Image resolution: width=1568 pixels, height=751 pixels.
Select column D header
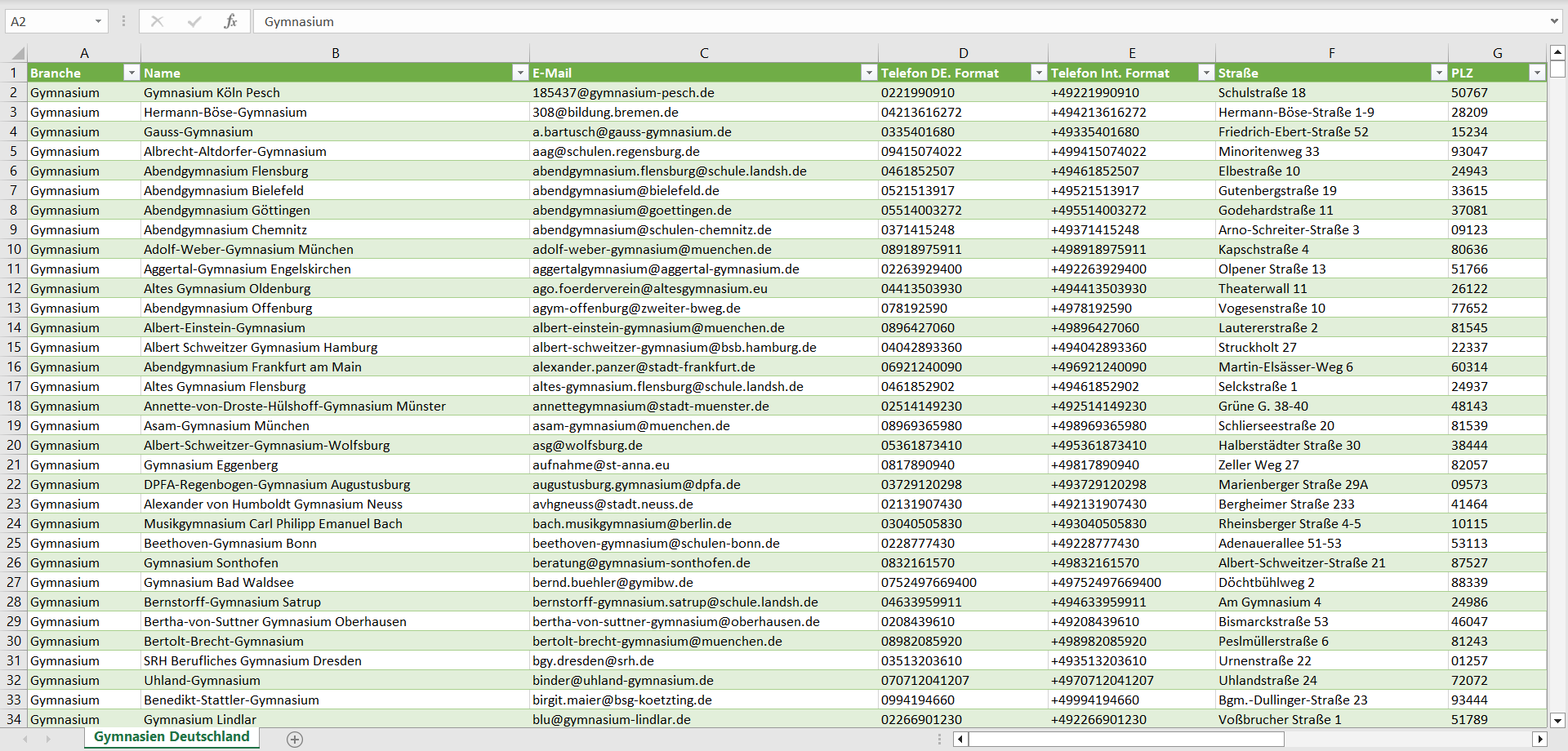click(x=963, y=53)
